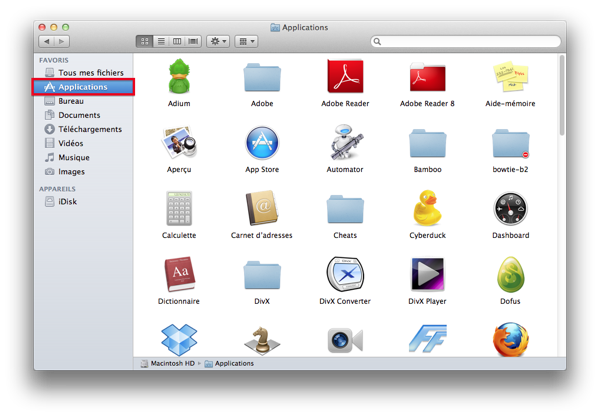600x417 pixels.
Task: Open Bureau in the sidebar
Action: (x=83, y=101)
